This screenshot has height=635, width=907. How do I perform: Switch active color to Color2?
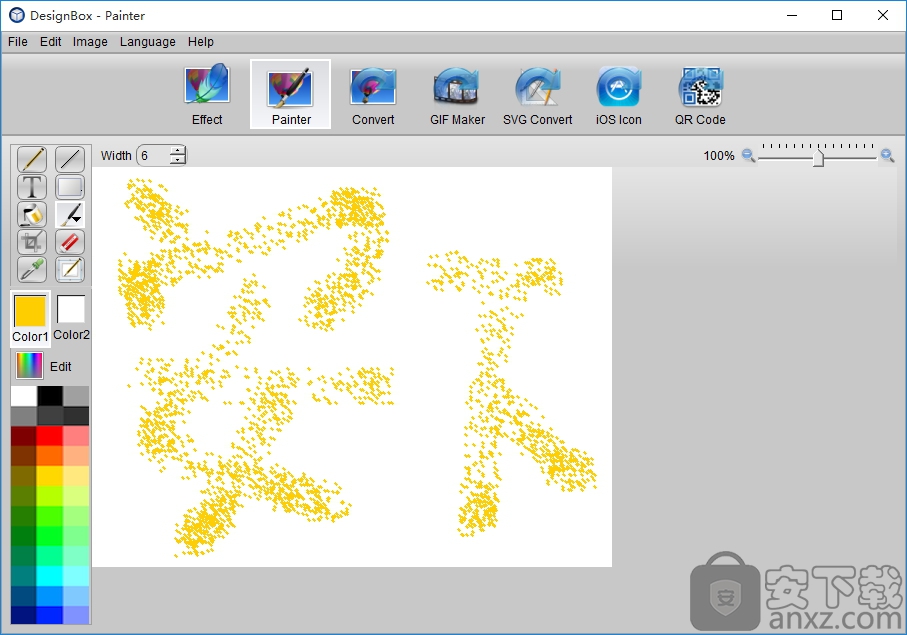click(x=71, y=310)
